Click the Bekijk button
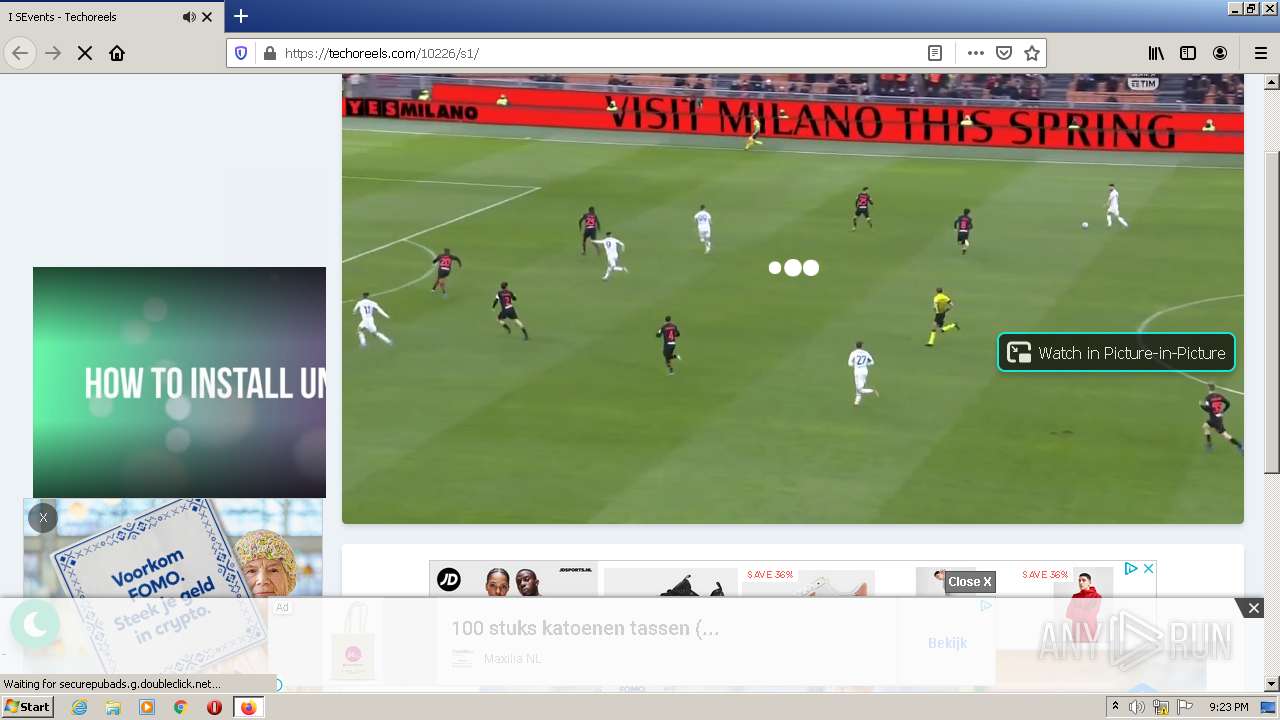 click(947, 643)
